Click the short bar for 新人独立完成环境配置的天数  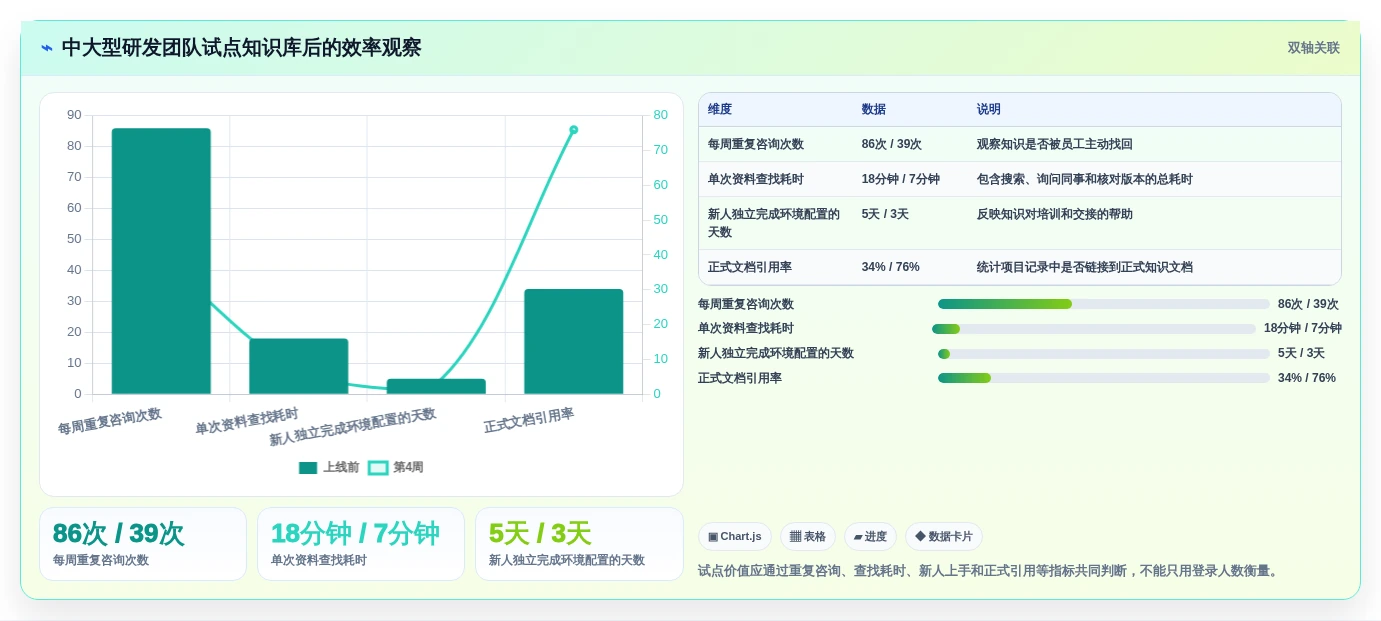pos(436,386)
